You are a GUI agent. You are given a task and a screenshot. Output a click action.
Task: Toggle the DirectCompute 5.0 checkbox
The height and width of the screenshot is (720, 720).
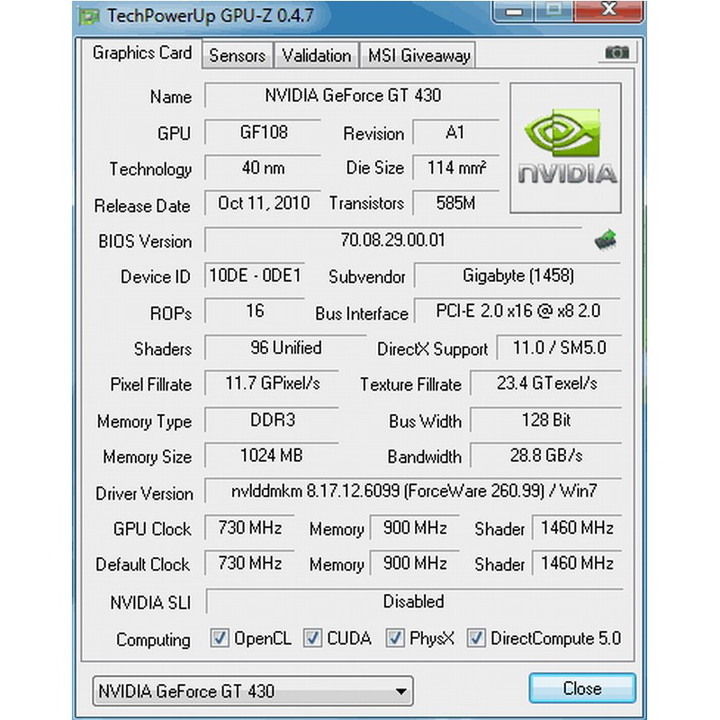point(476,638)
